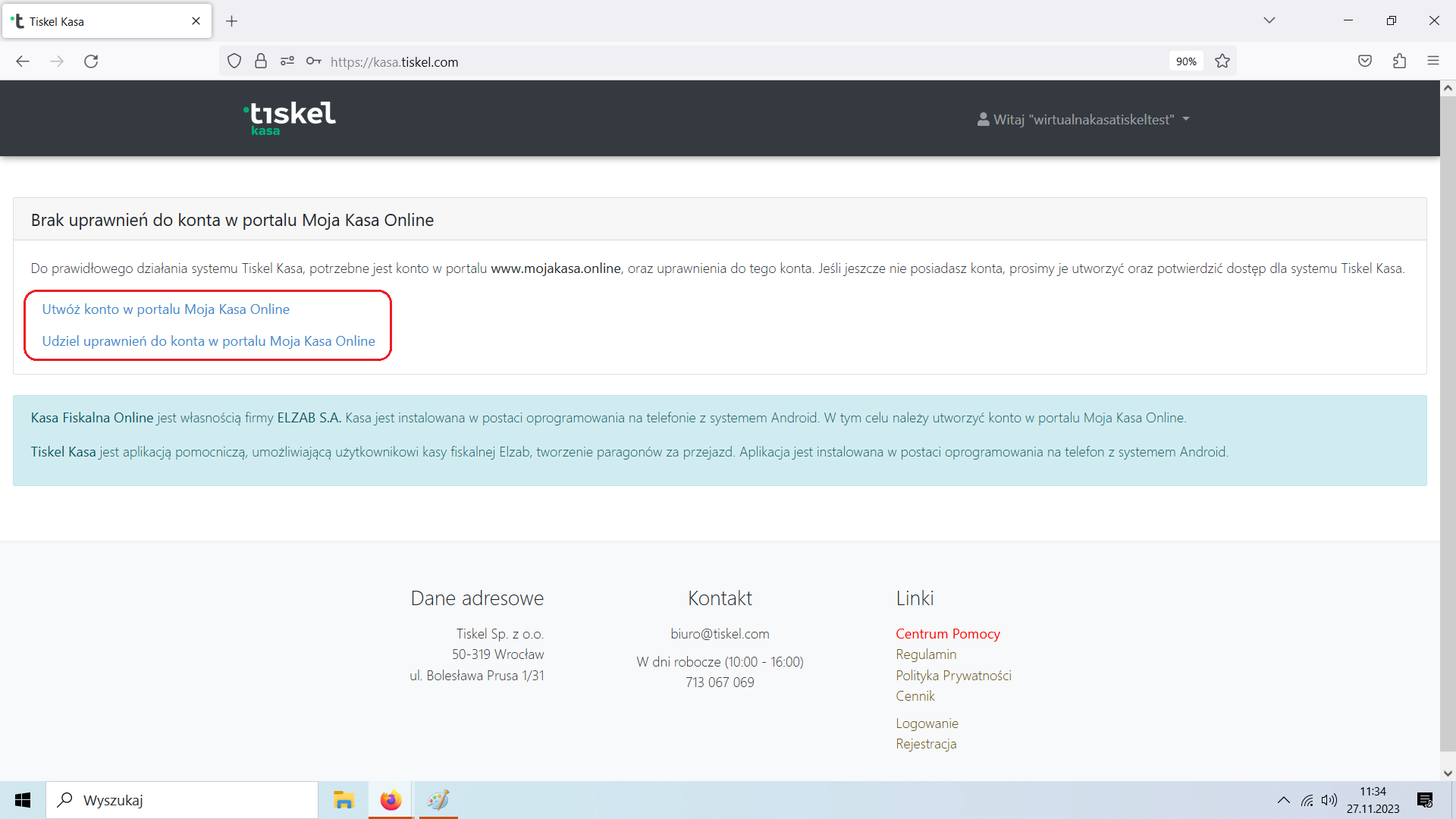Click the Tiskel Kasa logo
Viewport: 1456px width, 819px height.
click(x=290, y=118)
